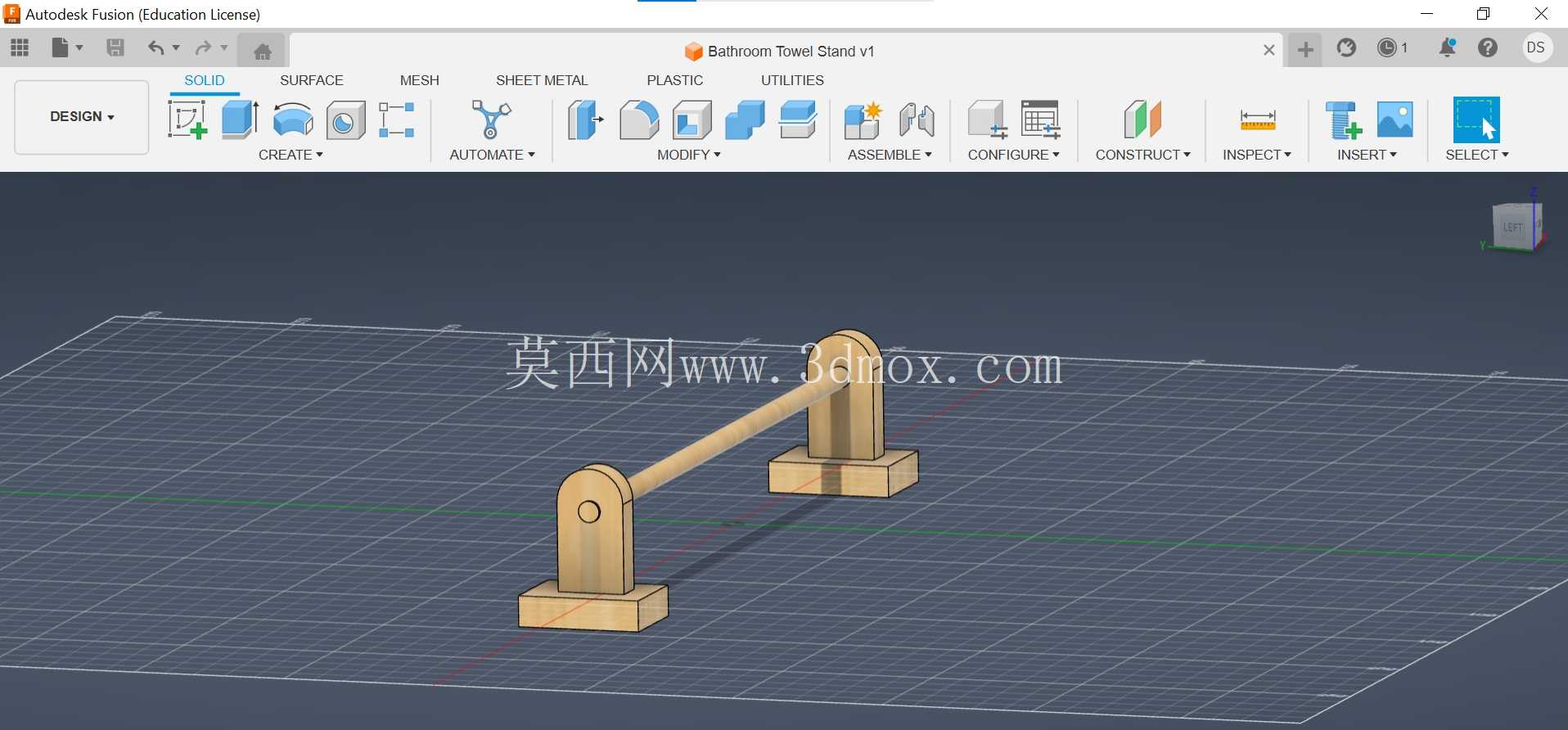This screenshot has width=1568, height=730.
Task: Click the Construct plane icon
Action: pos(1142,119)
